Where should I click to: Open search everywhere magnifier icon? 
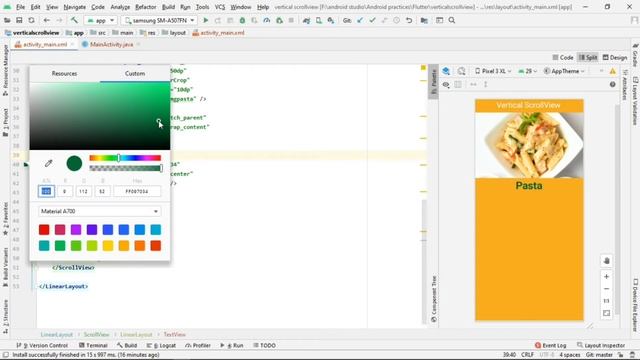tap(452, 20)
